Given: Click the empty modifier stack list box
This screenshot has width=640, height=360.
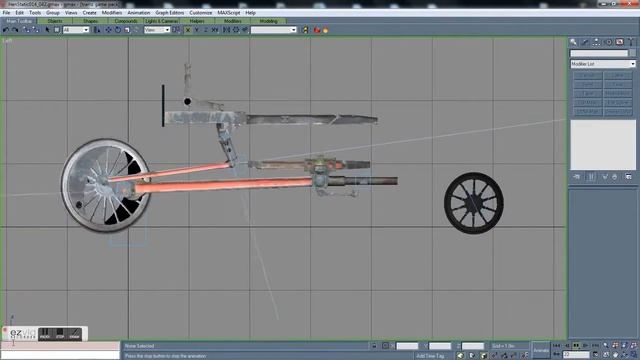Looking at the screenshot, I should [603, 144].
